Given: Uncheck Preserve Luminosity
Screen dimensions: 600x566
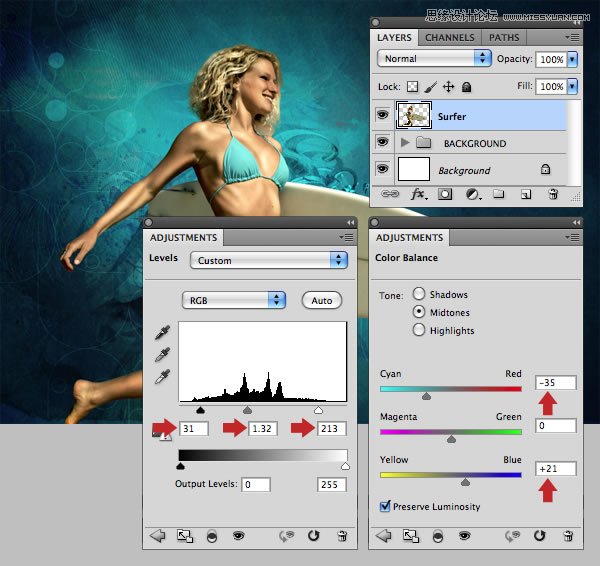Looking at the screenshot, I should pyautogui.click(x=385, y=506).
